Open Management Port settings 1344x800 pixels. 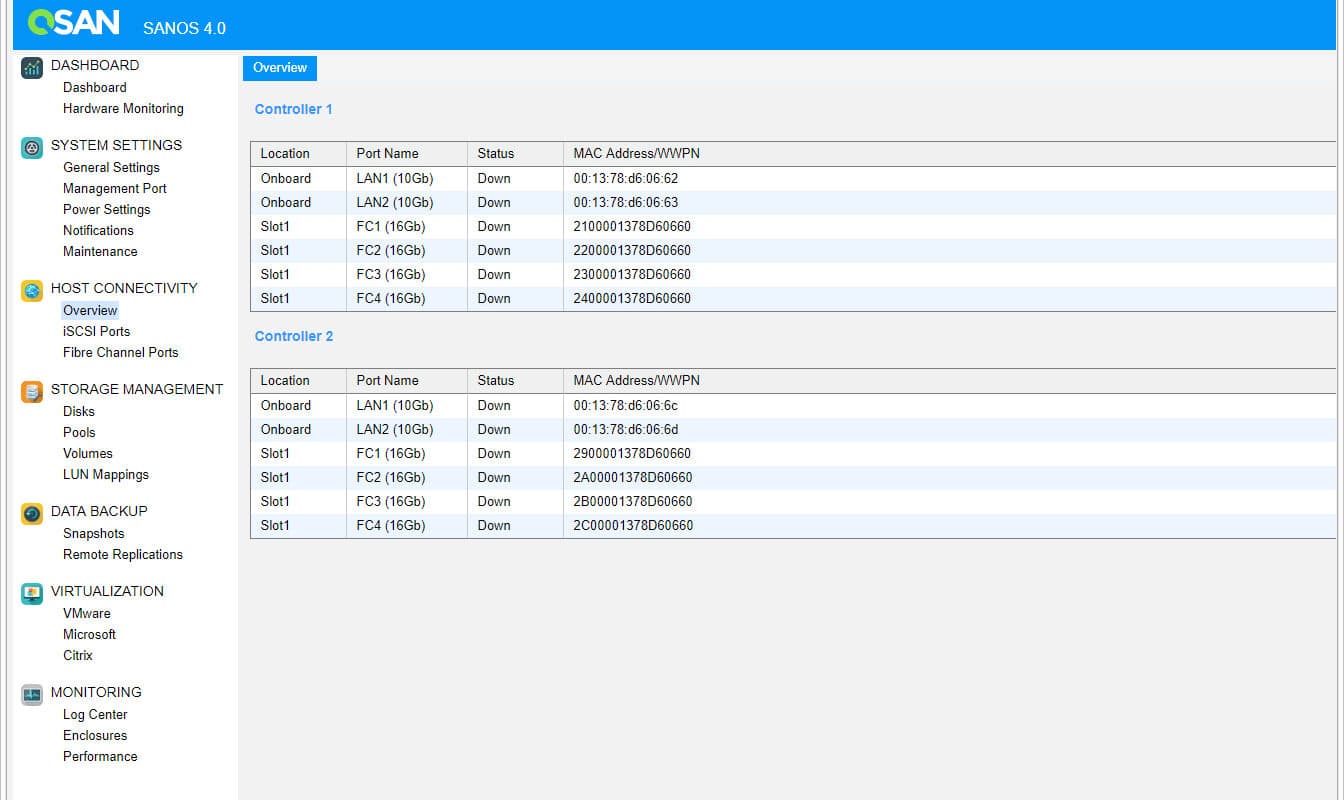click(115, 188)
